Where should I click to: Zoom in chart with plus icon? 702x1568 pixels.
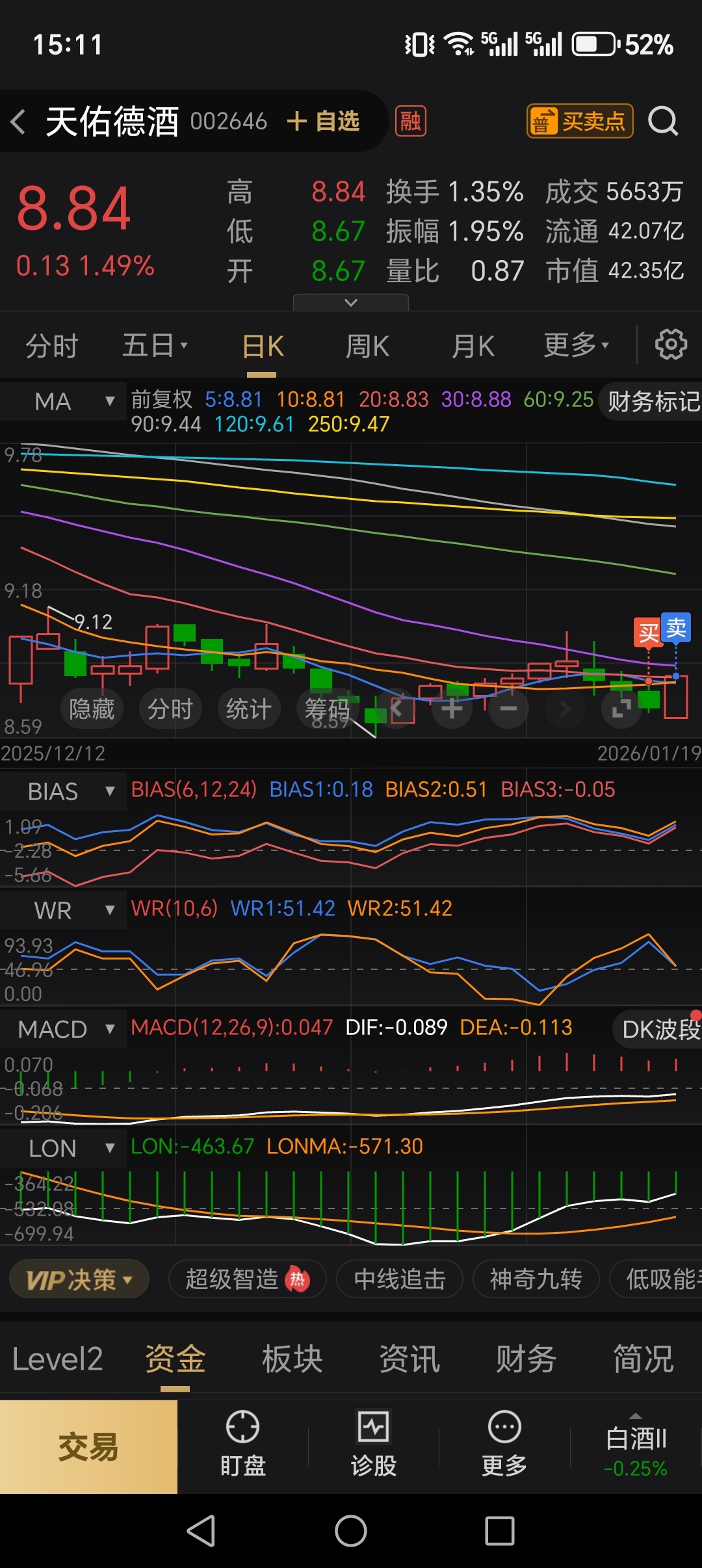point(452,708)
